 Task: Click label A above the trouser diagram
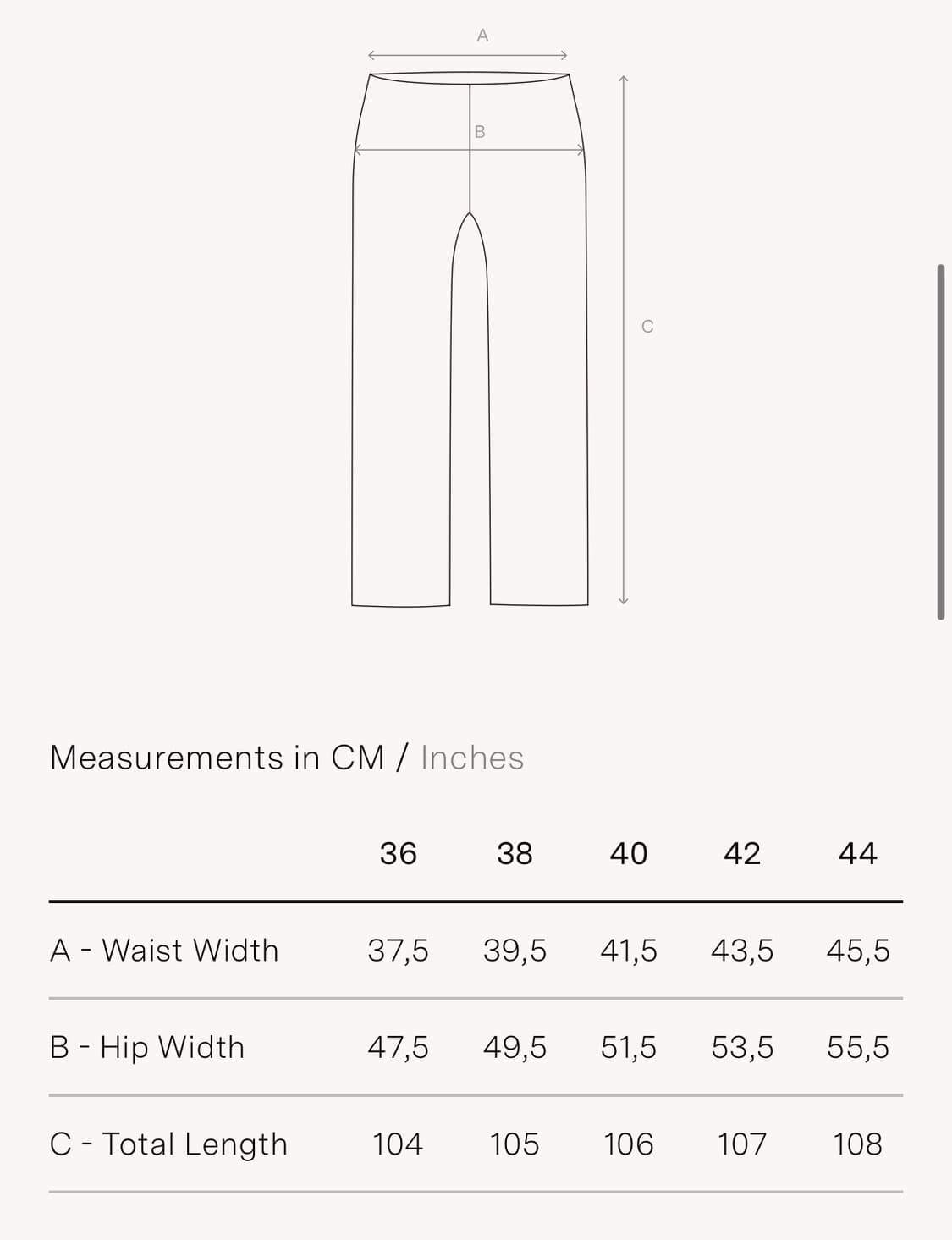[482, 36]
